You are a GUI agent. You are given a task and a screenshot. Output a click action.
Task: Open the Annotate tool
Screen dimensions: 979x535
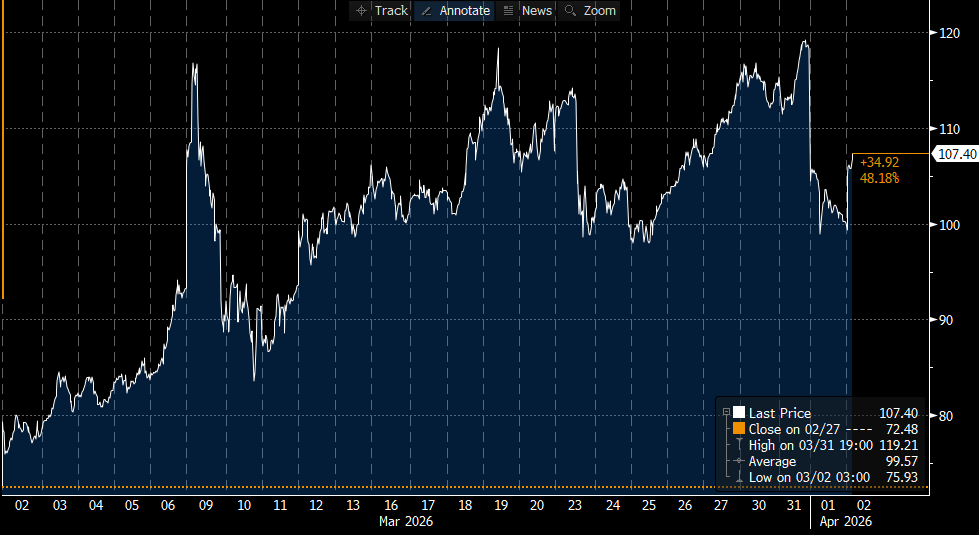455,11
